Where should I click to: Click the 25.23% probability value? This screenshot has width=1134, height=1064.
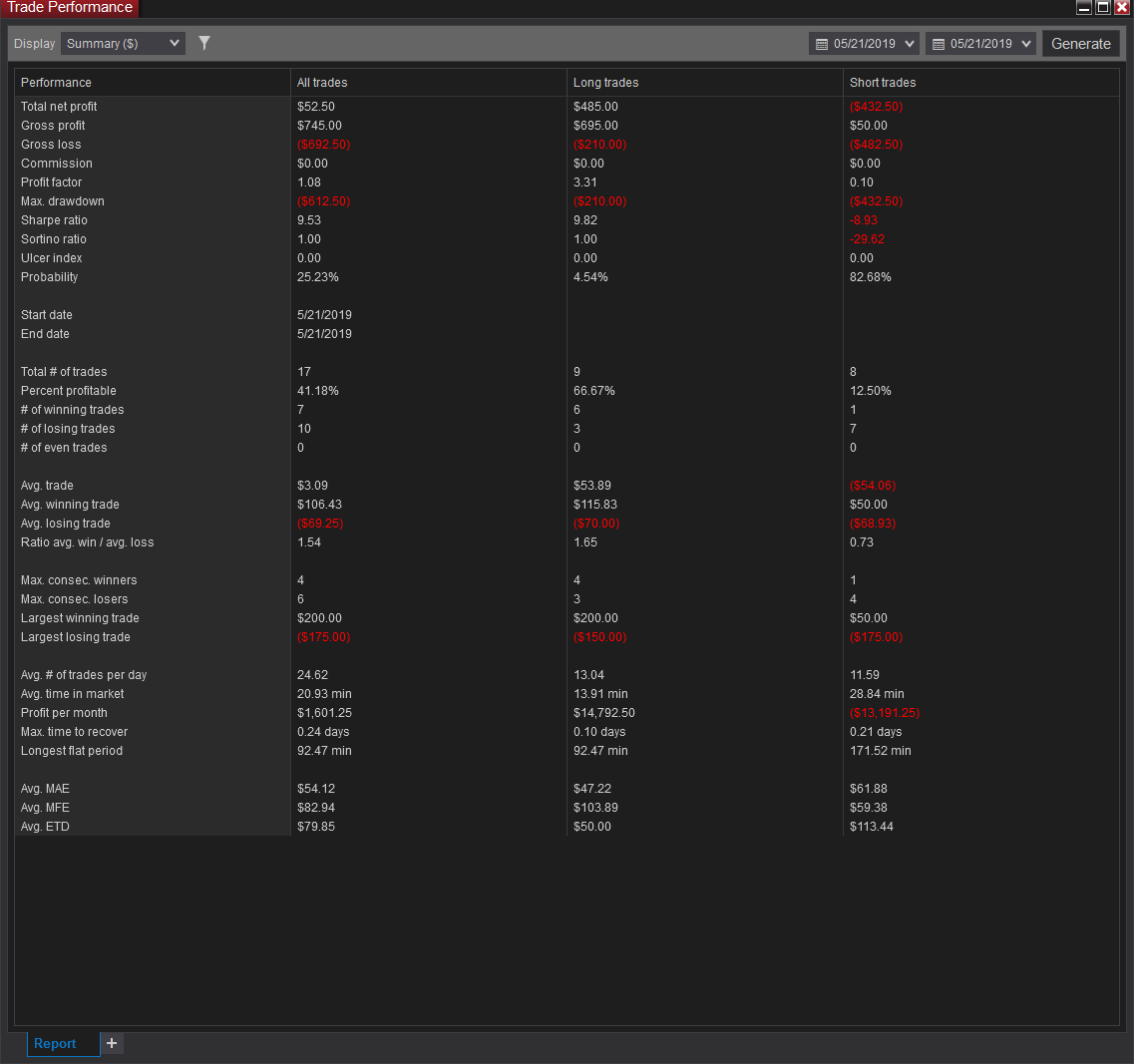317,277
